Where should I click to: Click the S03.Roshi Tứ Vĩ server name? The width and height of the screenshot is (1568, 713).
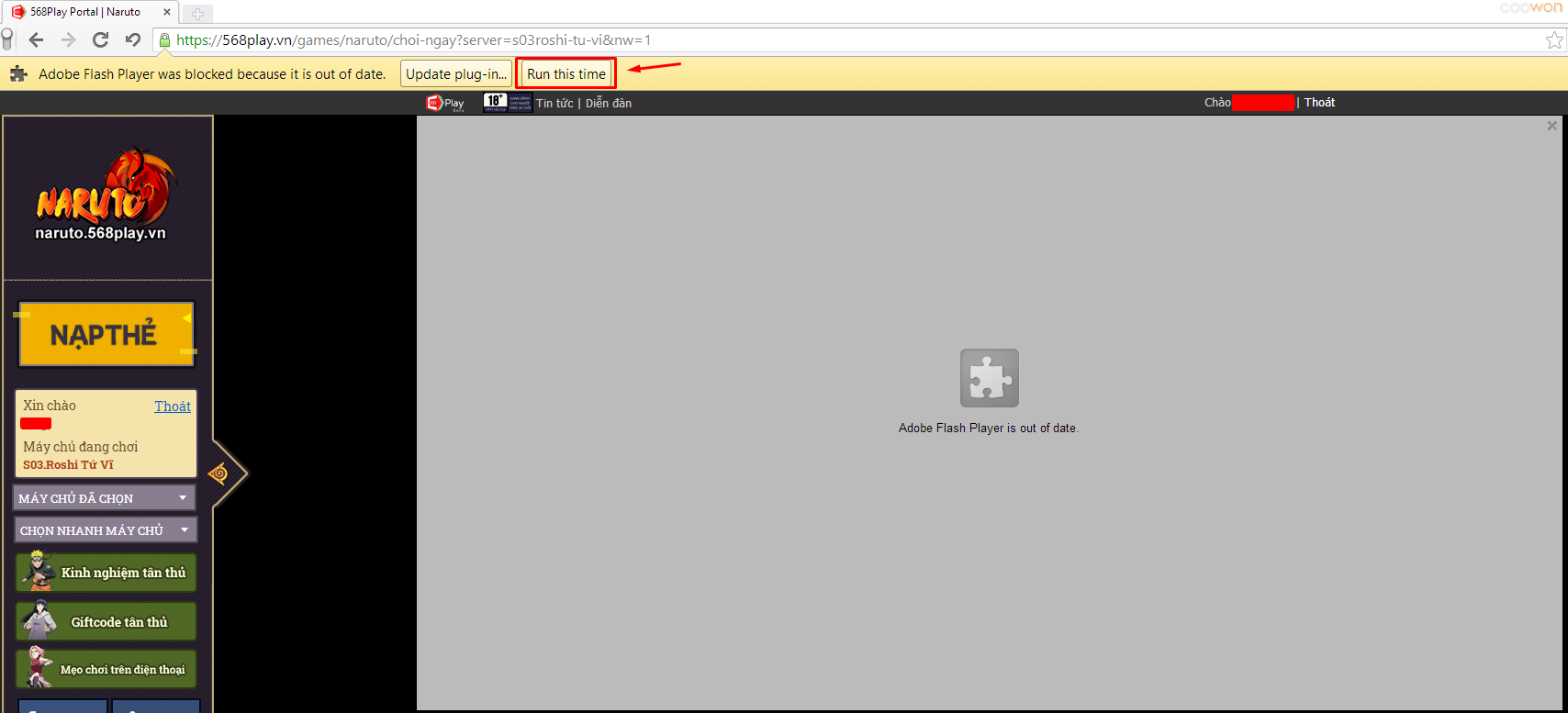click(x=69, y=464)
